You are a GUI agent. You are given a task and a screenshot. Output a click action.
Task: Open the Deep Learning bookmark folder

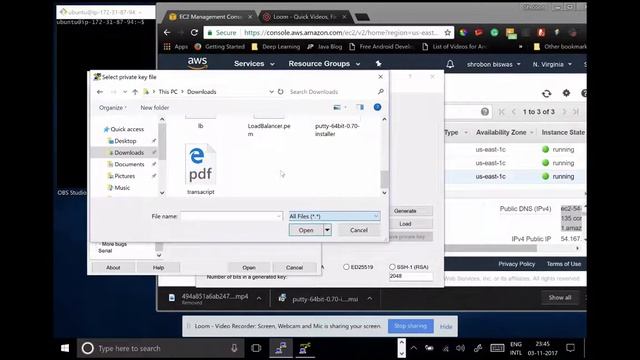pos(276,47)
